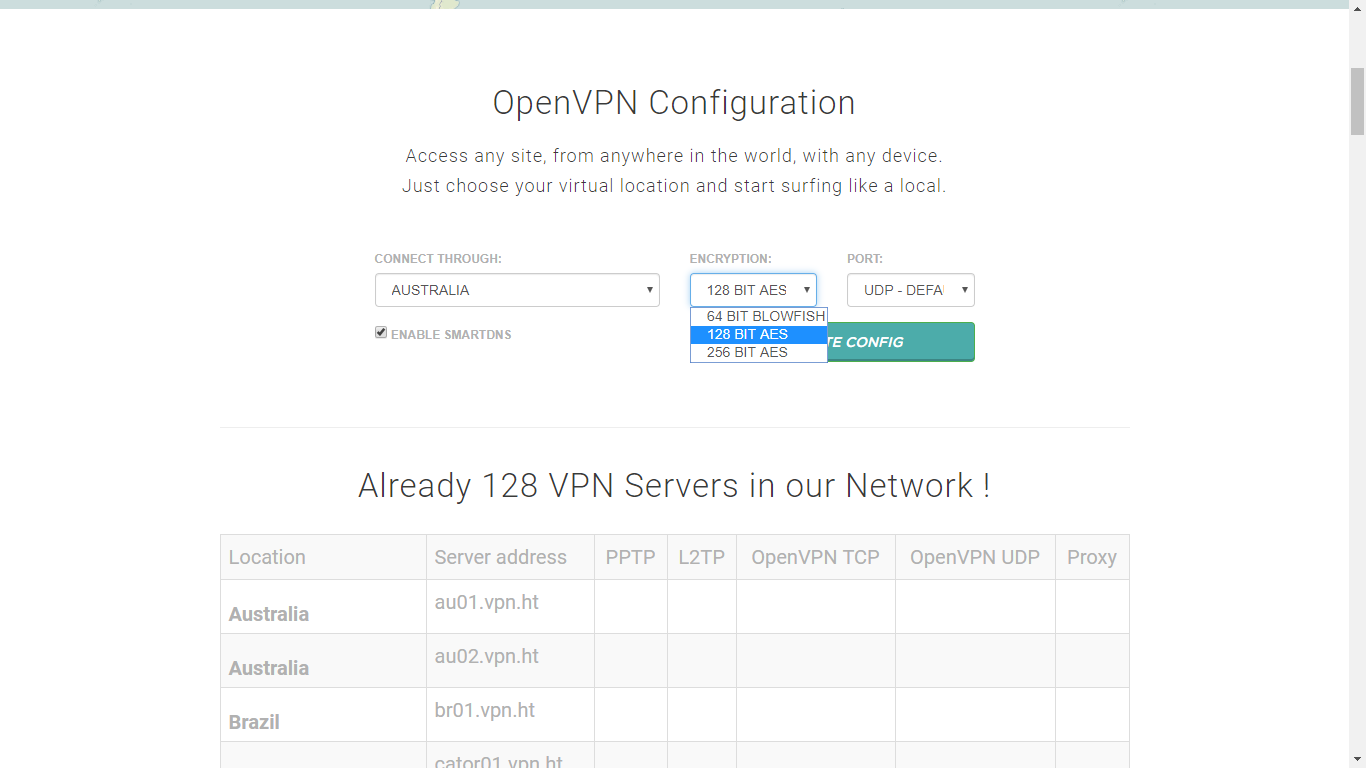Pick the 256 BIT AES option

tap(759, 352)
